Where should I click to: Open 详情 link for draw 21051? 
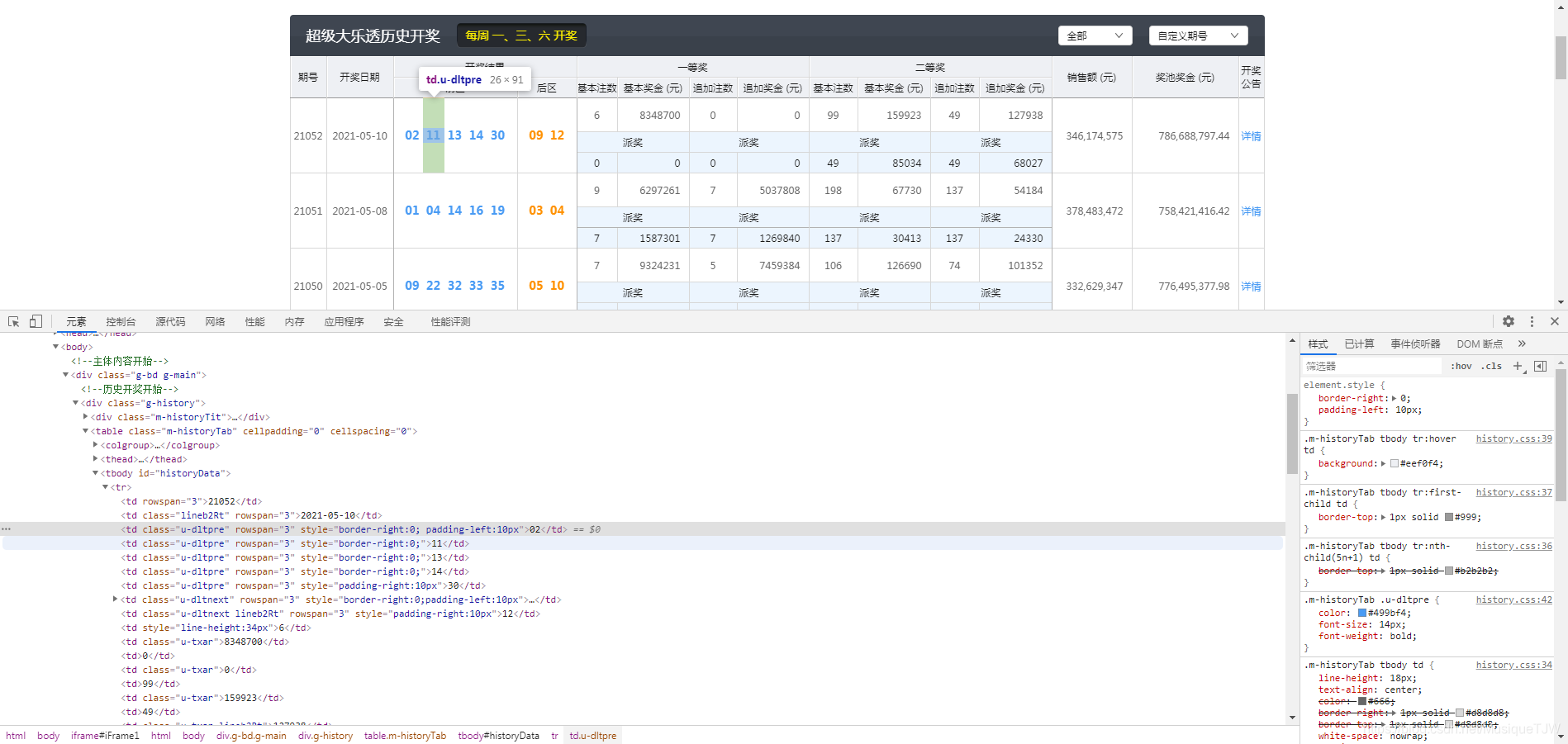pos(1251,211)
